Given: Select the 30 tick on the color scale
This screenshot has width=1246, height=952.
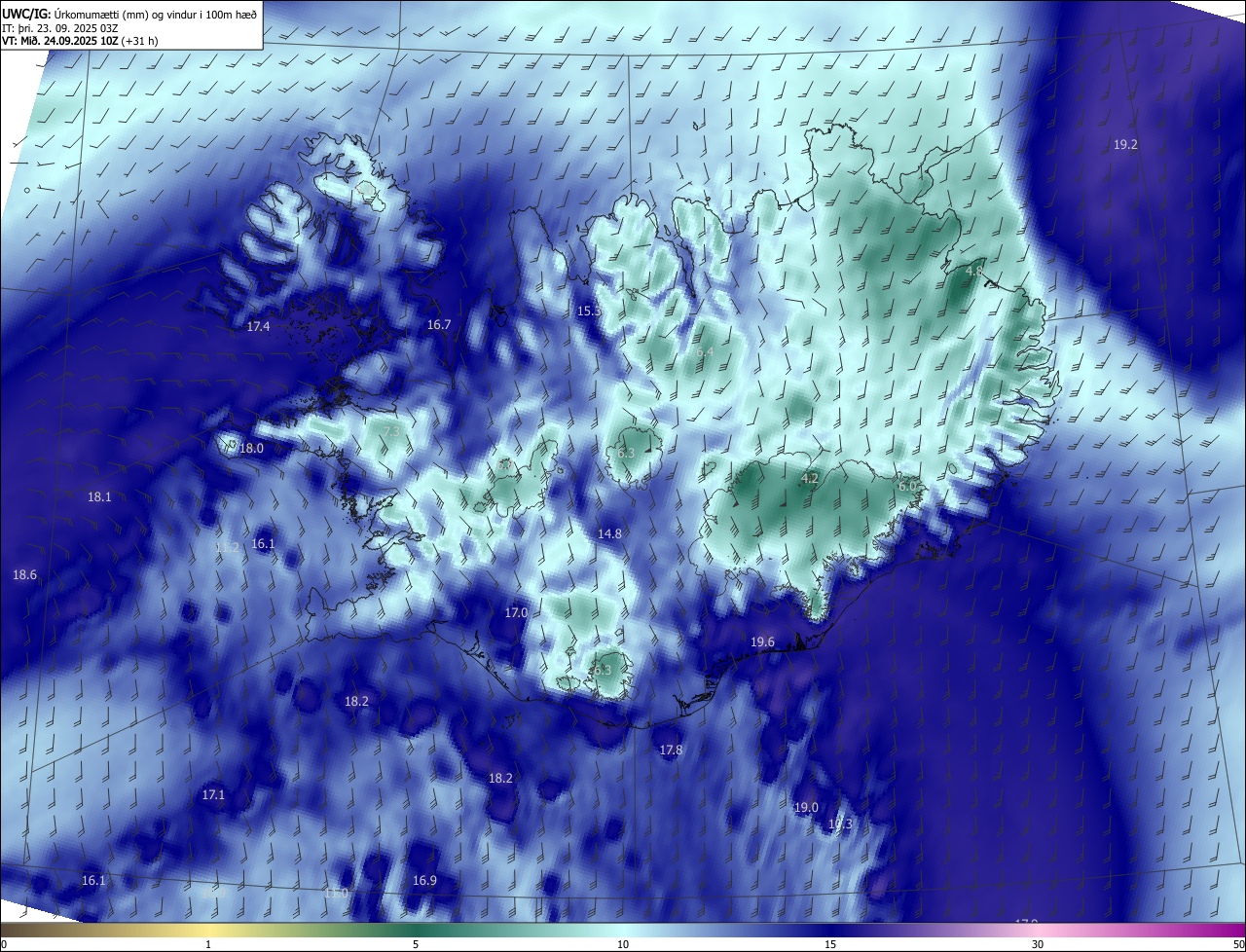Looking at the screenshot, I should tap(1038, 944).
